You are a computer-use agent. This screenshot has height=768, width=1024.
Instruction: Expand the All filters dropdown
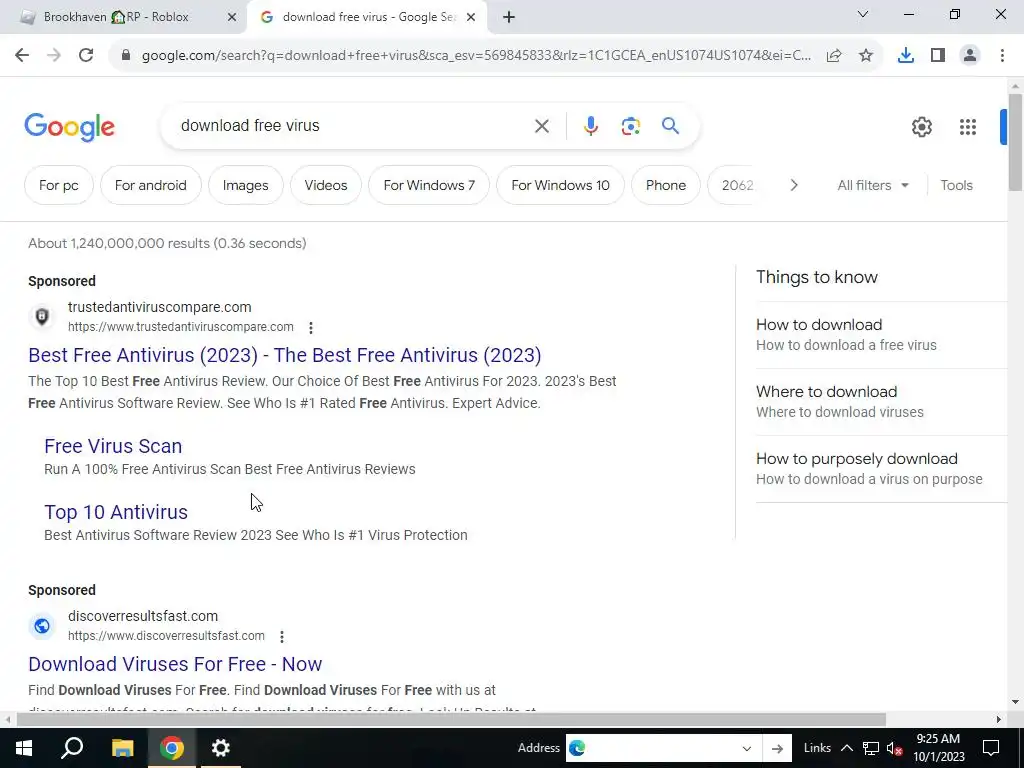pyautogui.click(x=873, y=185)
